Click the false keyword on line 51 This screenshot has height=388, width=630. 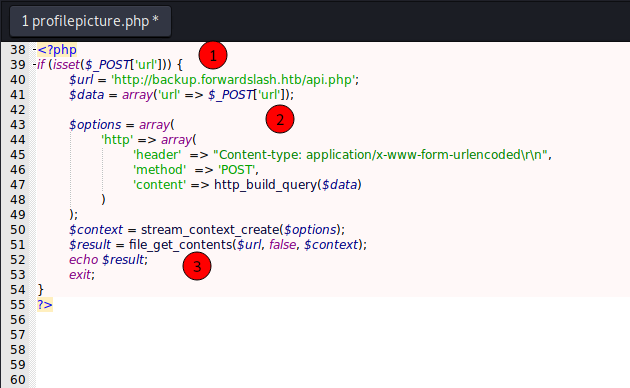tap(282, 245)
